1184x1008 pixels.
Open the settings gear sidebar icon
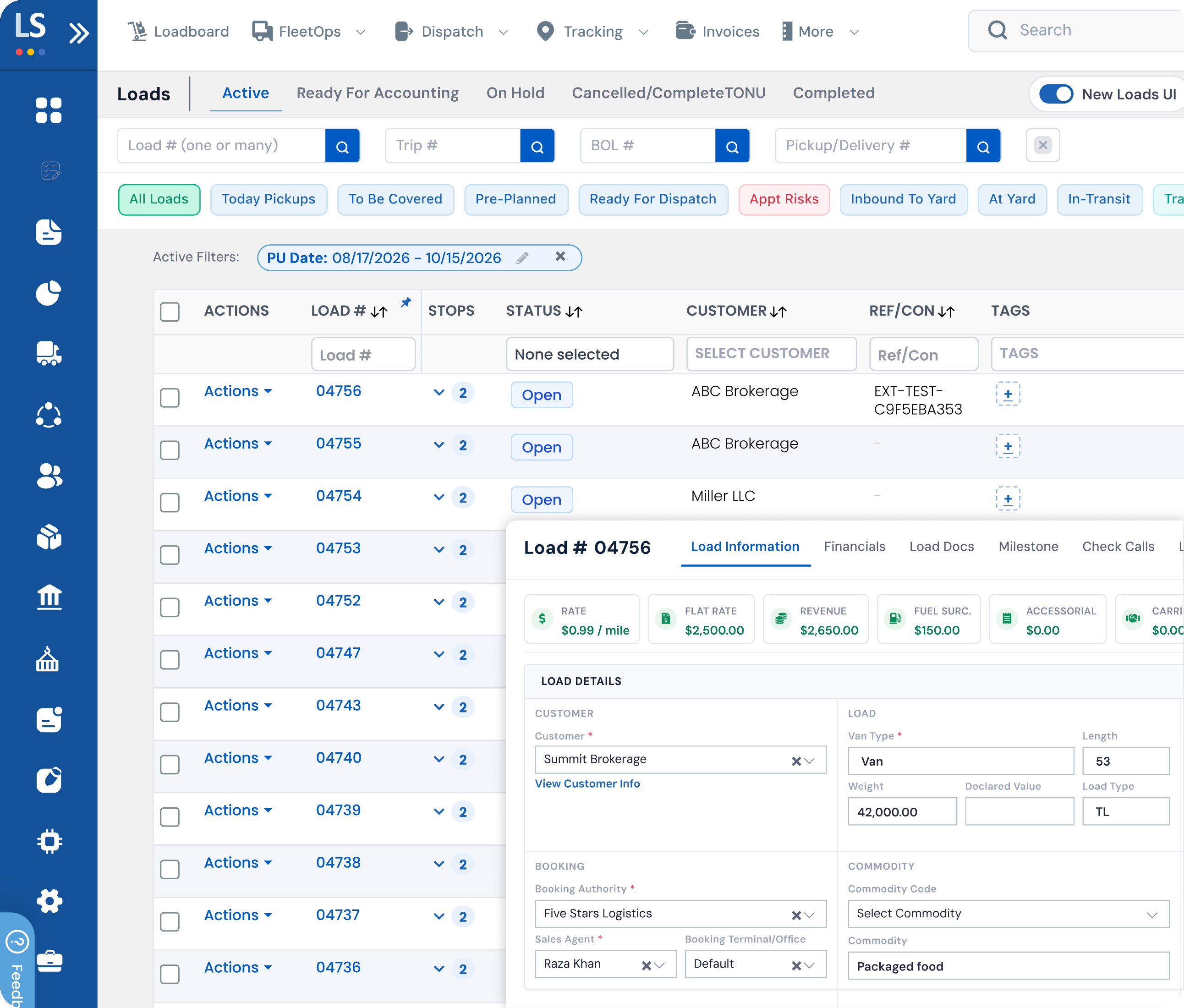(49, 901)
